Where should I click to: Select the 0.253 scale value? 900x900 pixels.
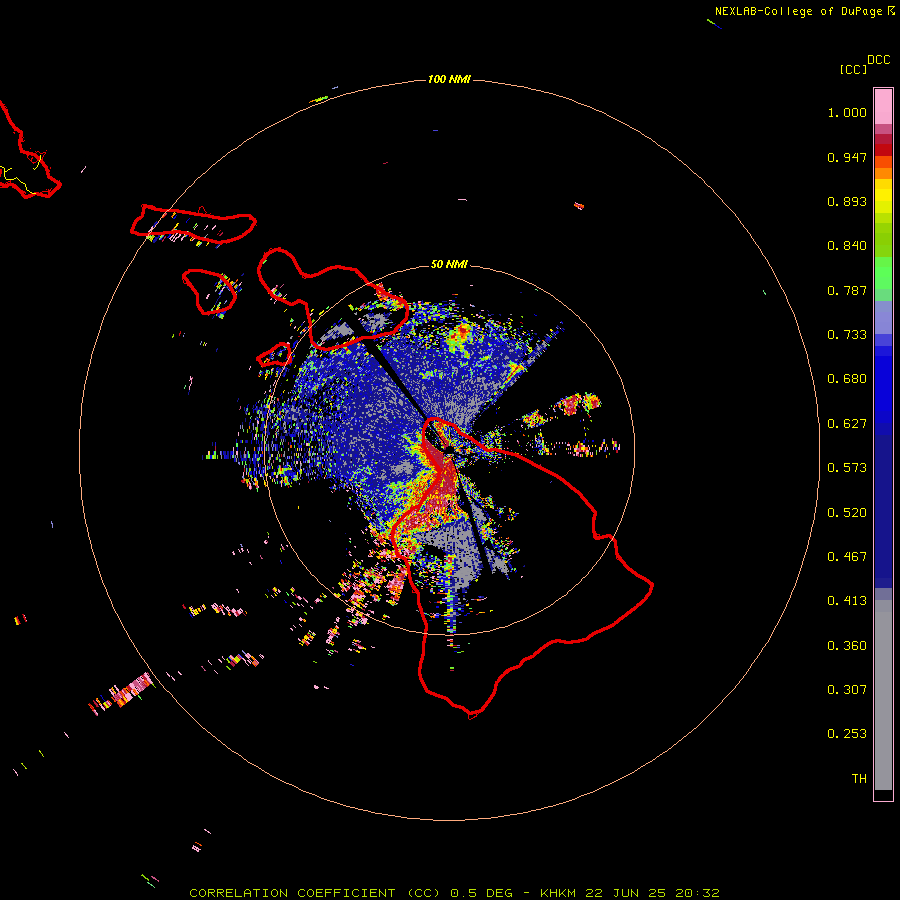pyautogui.click(x=847, y=734)
